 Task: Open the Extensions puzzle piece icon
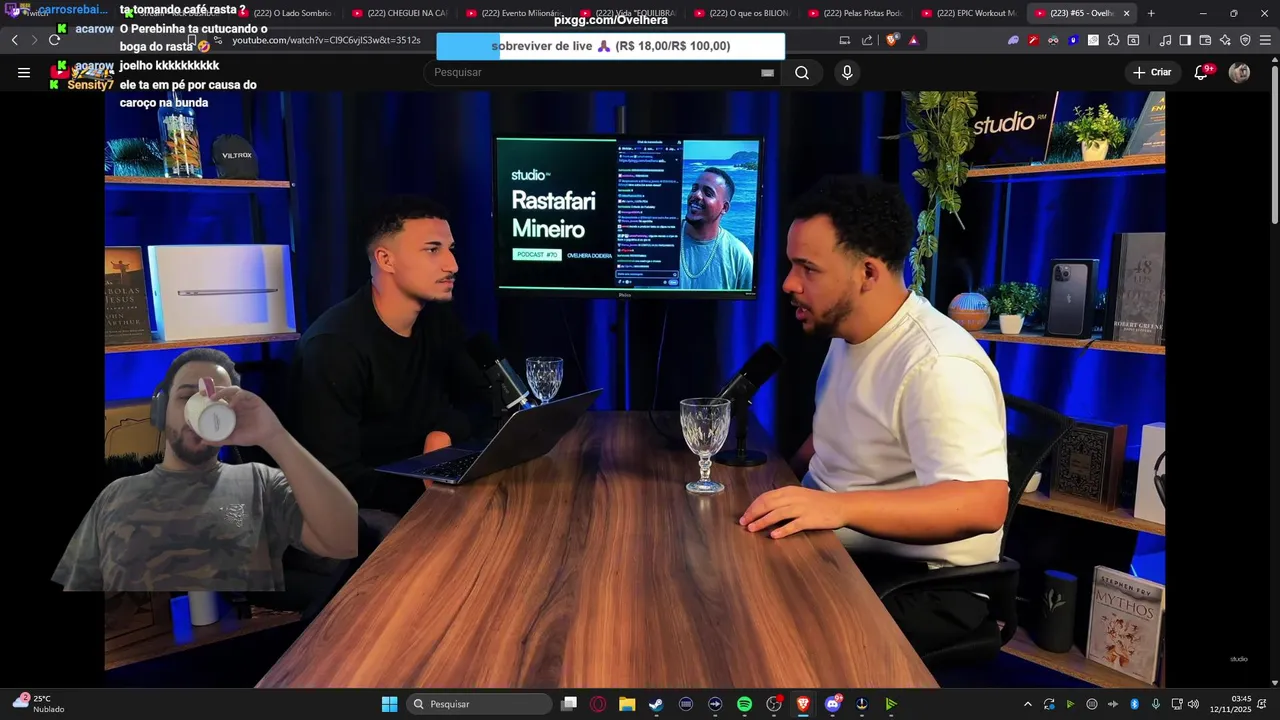pyautogui.click(x=1113, y=40)
